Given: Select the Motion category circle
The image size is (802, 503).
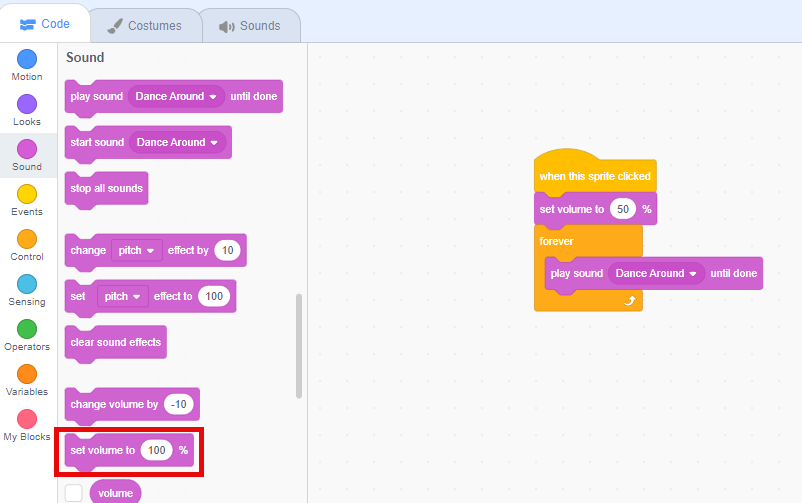Looking at the screenshot, I should click(27, 59).
